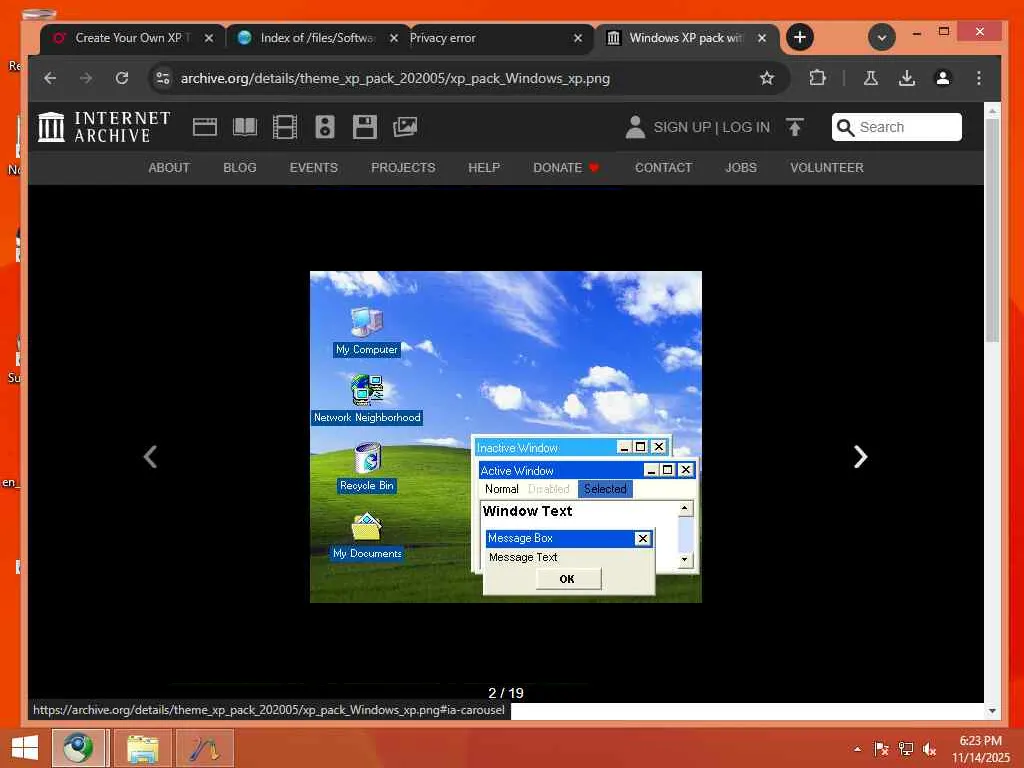The height and width of the screenshot is (768, 1024).
Task: Show previous carousel image
Action: 150,456
